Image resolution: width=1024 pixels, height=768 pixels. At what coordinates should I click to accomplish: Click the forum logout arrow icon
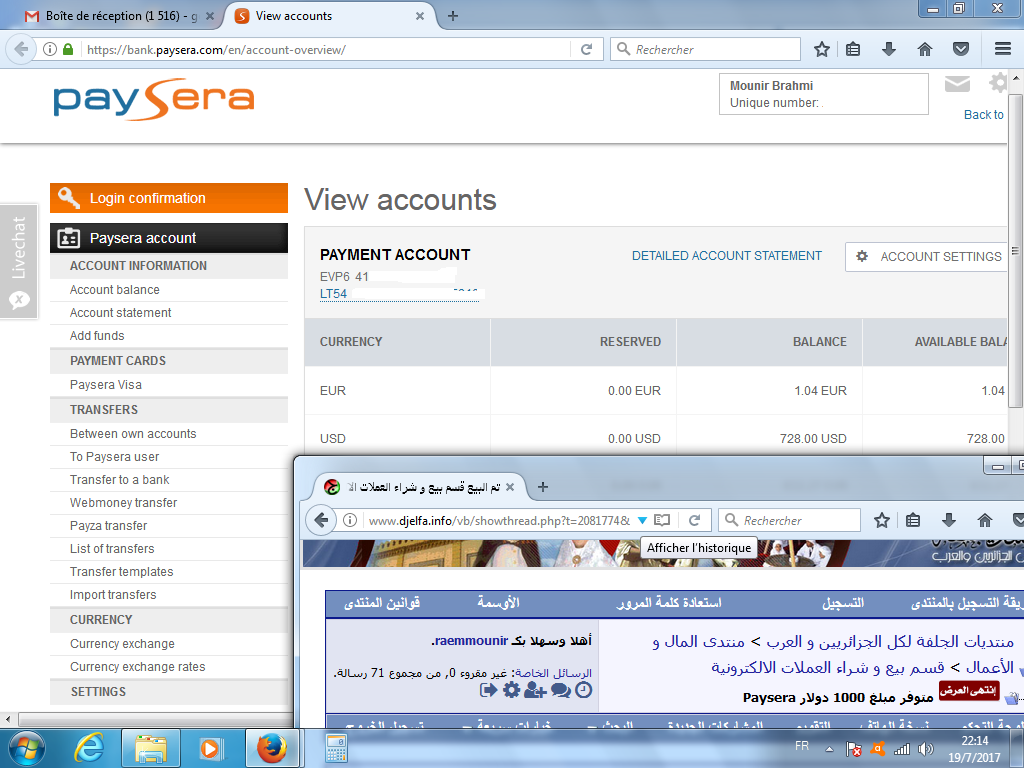[488, 690]
